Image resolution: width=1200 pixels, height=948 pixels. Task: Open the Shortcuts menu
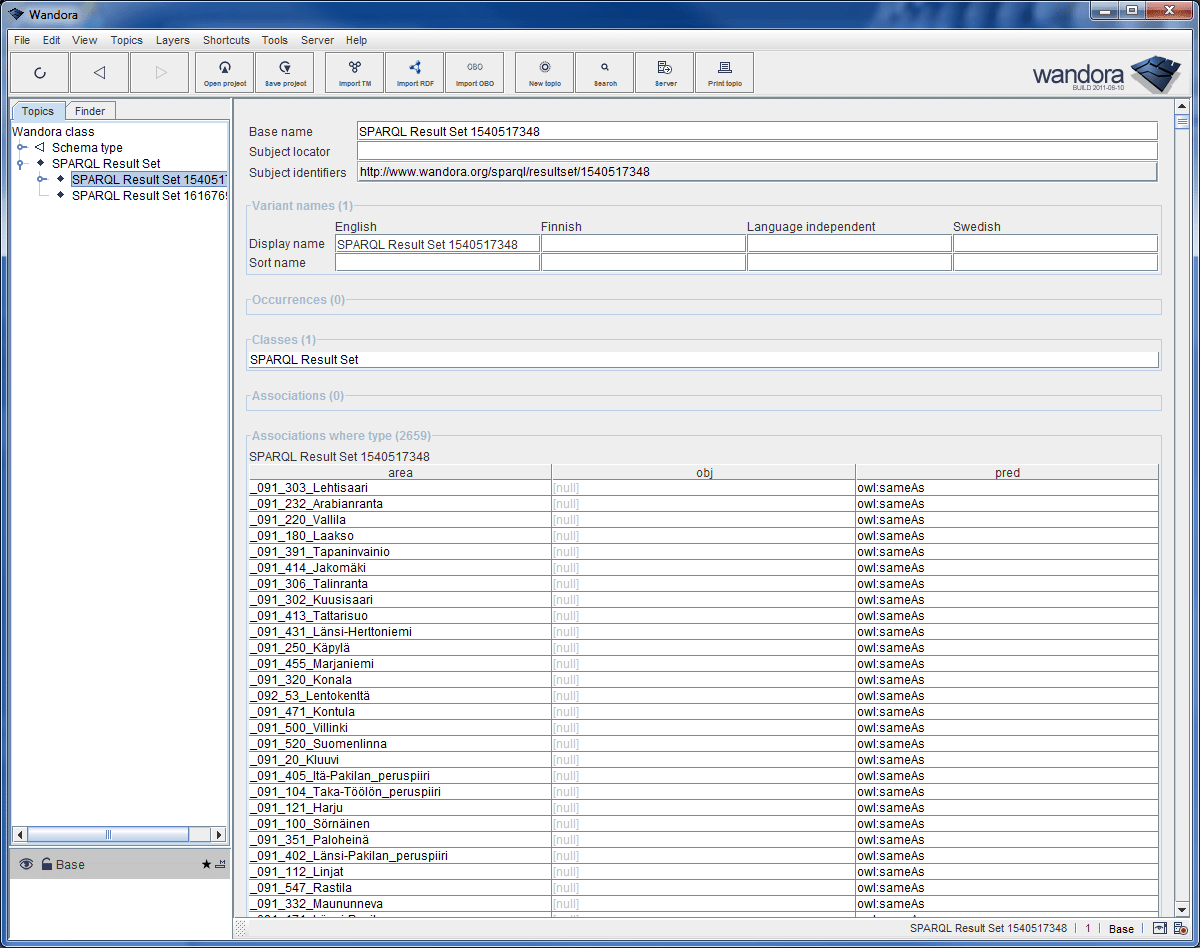pos(225,40)
